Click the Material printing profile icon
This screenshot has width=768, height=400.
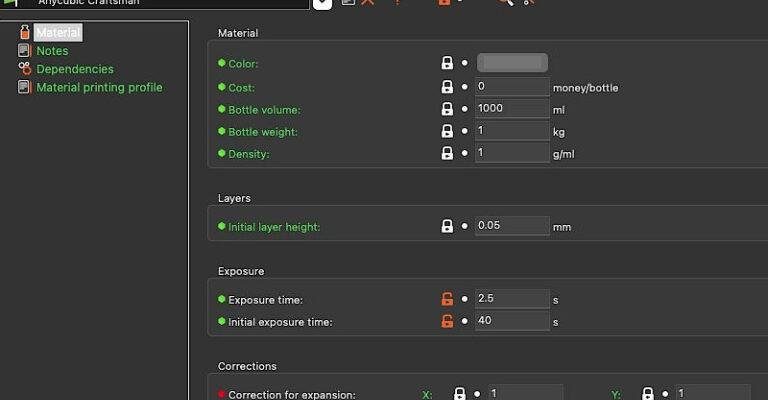coord(24,87)
